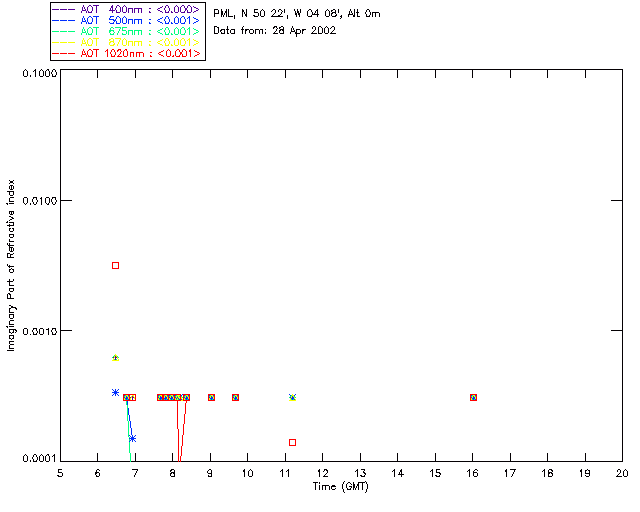This screenshot has width=640, height=512.
Task: Click the y-axis label 0.0010
Action: (40, 331)
